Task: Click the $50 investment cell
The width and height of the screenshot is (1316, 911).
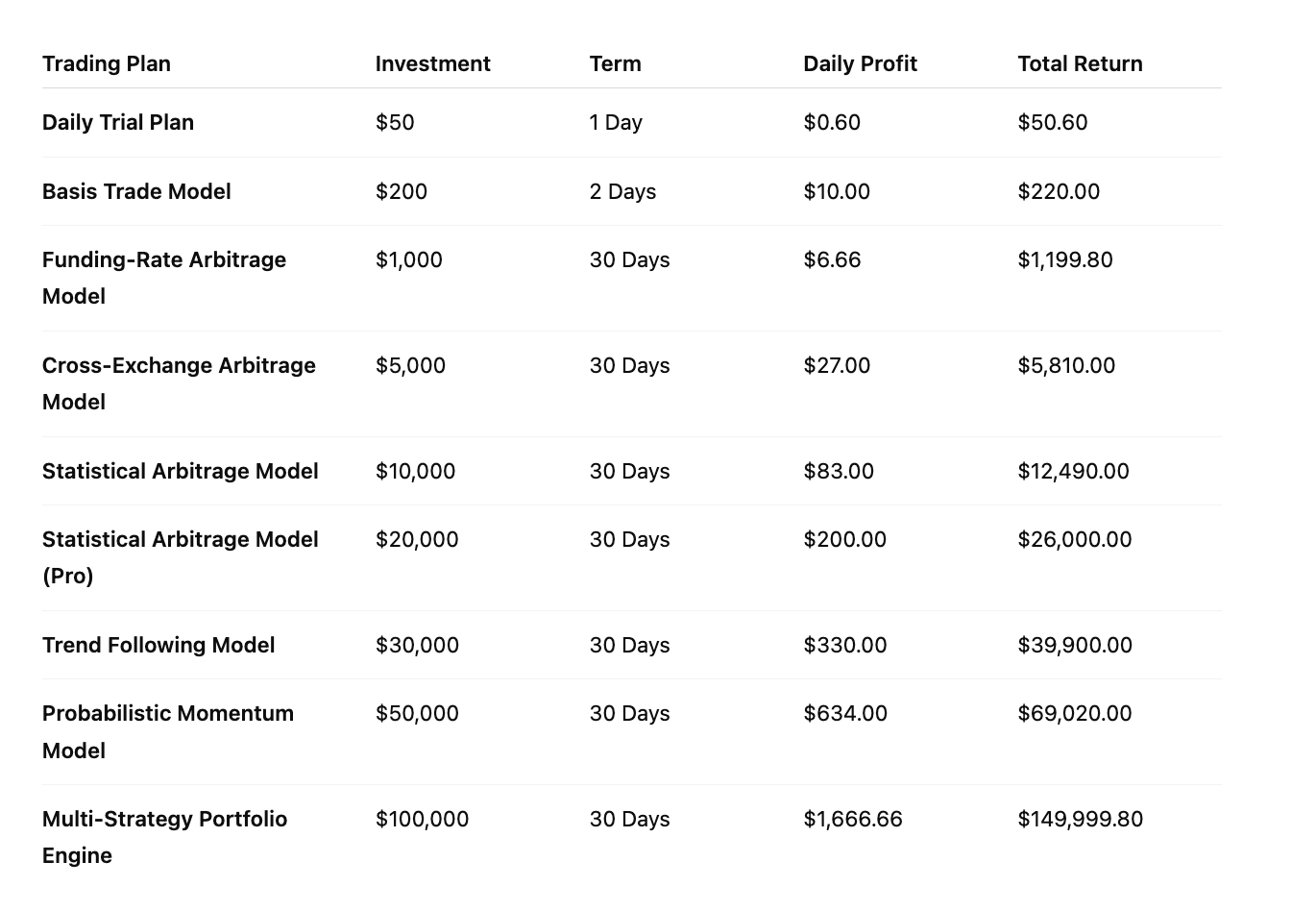Action: pyautogui.click(x=395, y=122)
